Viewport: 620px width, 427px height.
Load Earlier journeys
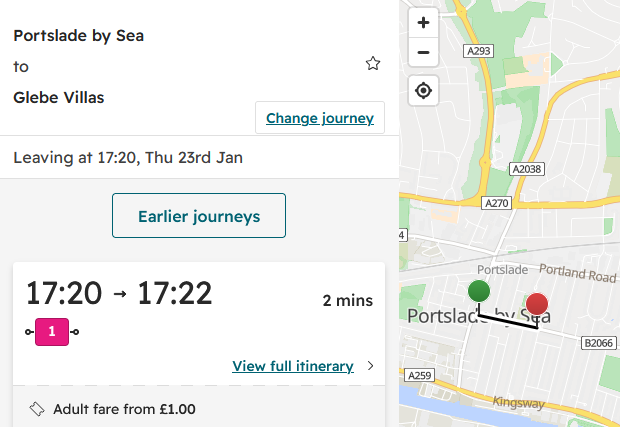[x=199, y=215]
